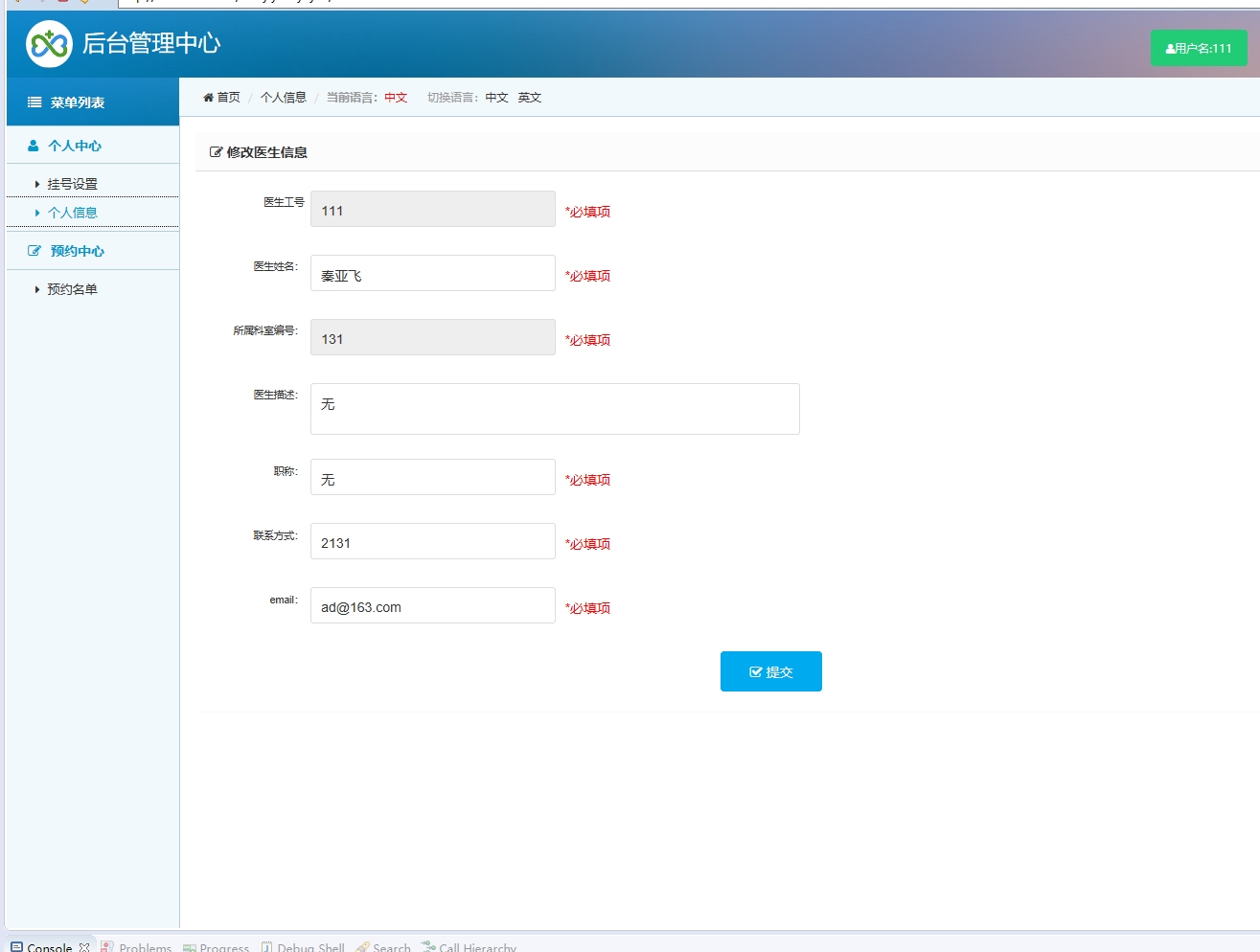Click into the 职称 input field

[433, 477]
